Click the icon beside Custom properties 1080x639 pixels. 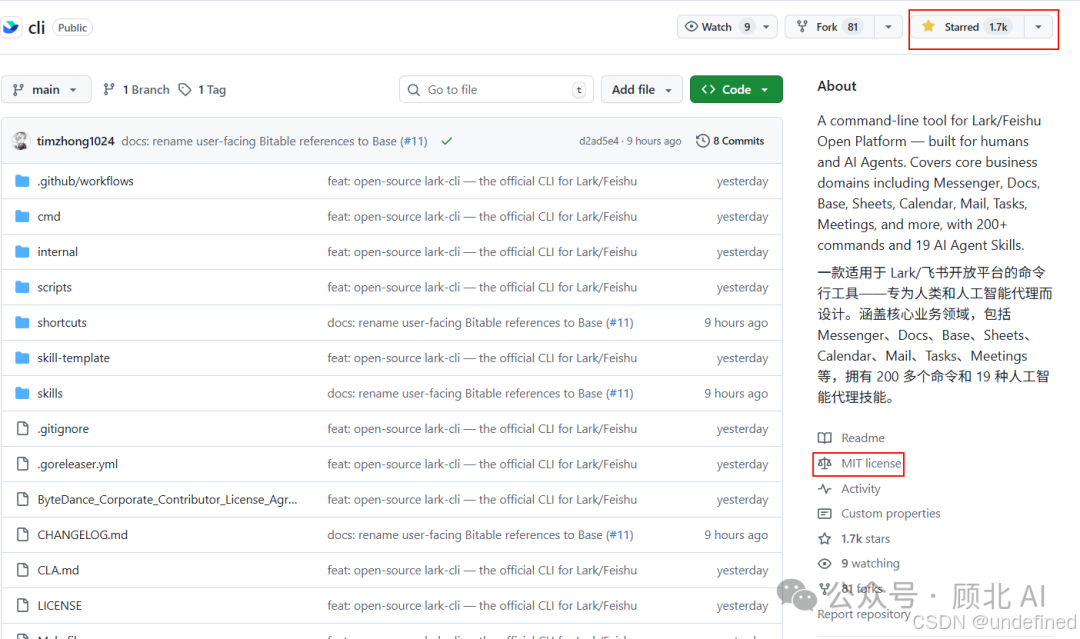tap(824, 514)
